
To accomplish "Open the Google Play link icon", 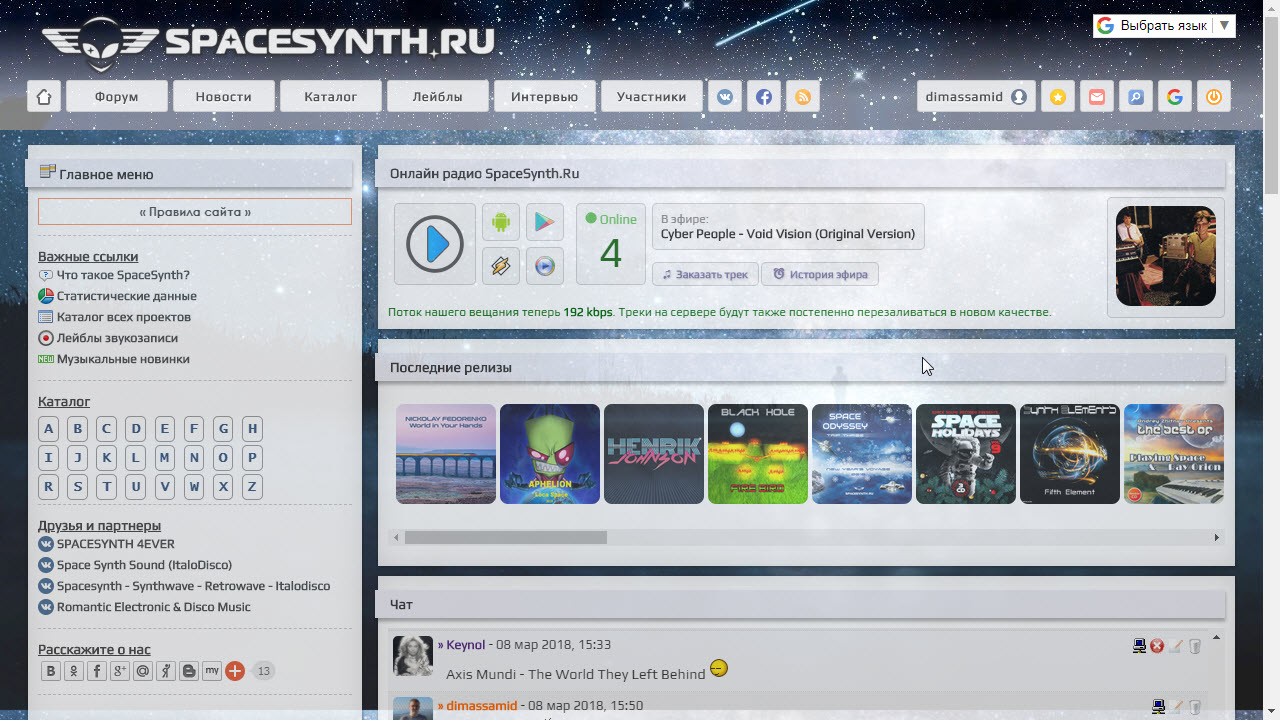I will (x=545, y=222).
